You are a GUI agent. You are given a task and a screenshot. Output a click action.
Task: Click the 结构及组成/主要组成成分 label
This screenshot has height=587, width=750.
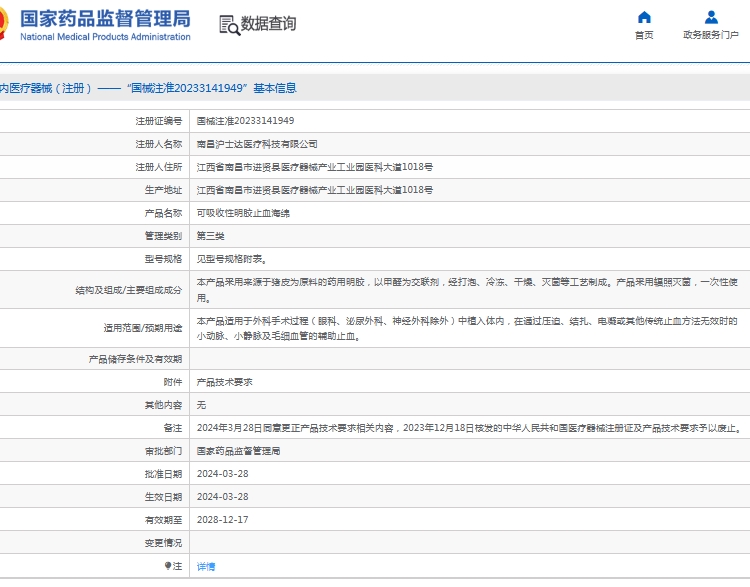point(129,290)
